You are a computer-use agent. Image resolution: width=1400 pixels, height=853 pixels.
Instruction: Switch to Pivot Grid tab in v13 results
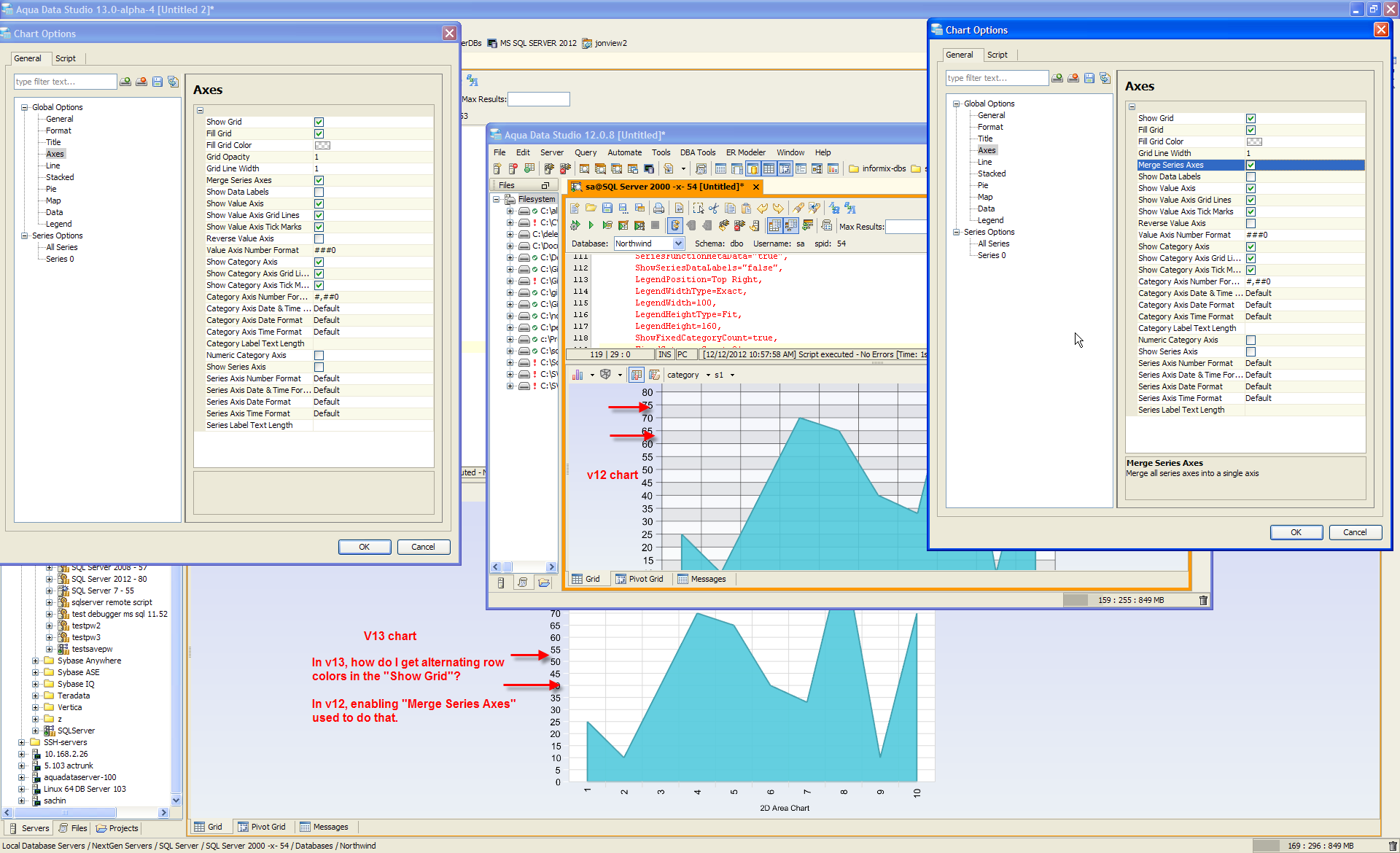click(x=261, y=827)
